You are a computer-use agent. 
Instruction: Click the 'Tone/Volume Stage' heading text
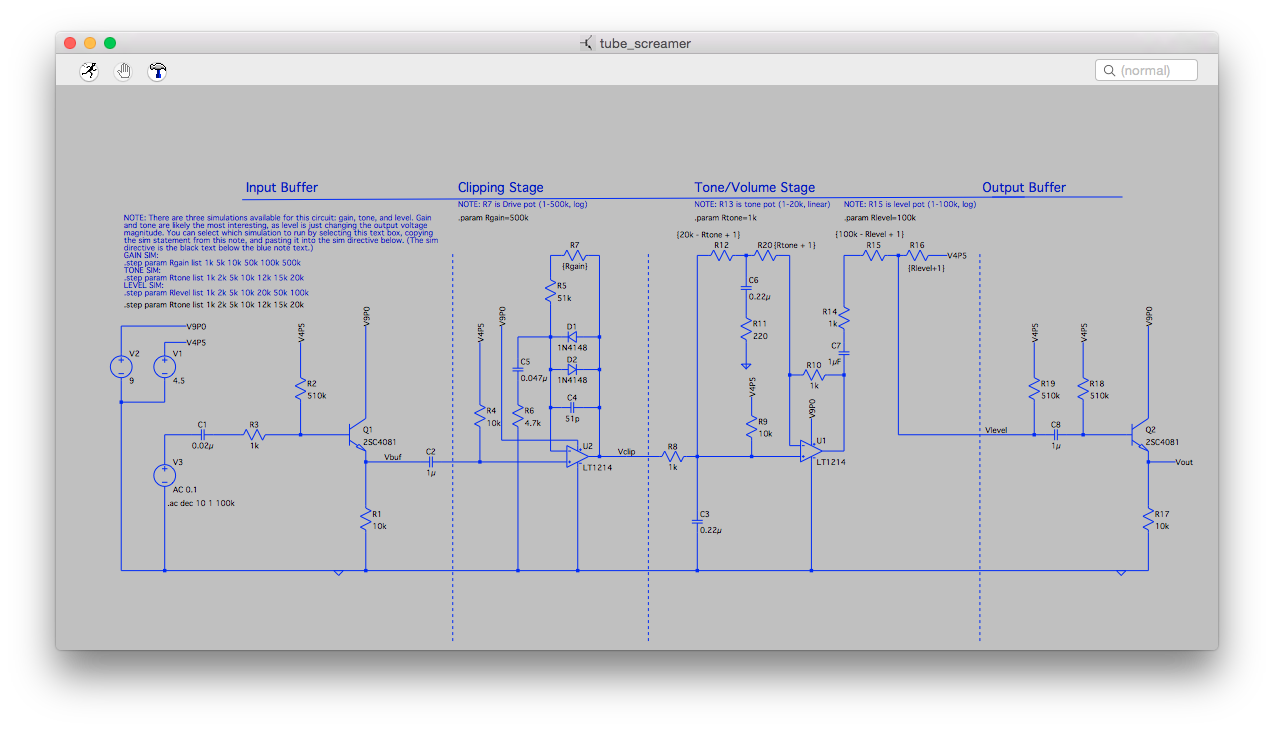click(x=755, y=187)
